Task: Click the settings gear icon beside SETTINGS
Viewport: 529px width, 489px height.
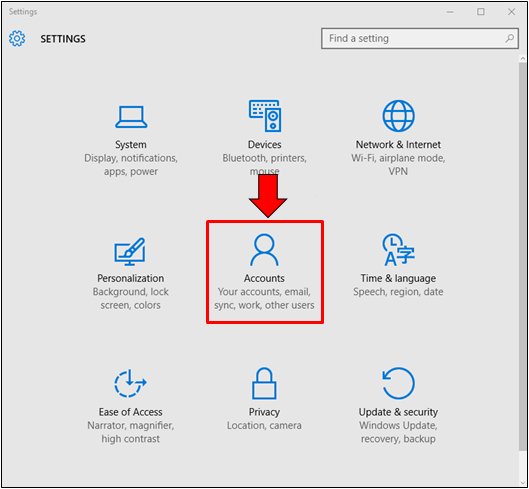Action: pos(17,38)
